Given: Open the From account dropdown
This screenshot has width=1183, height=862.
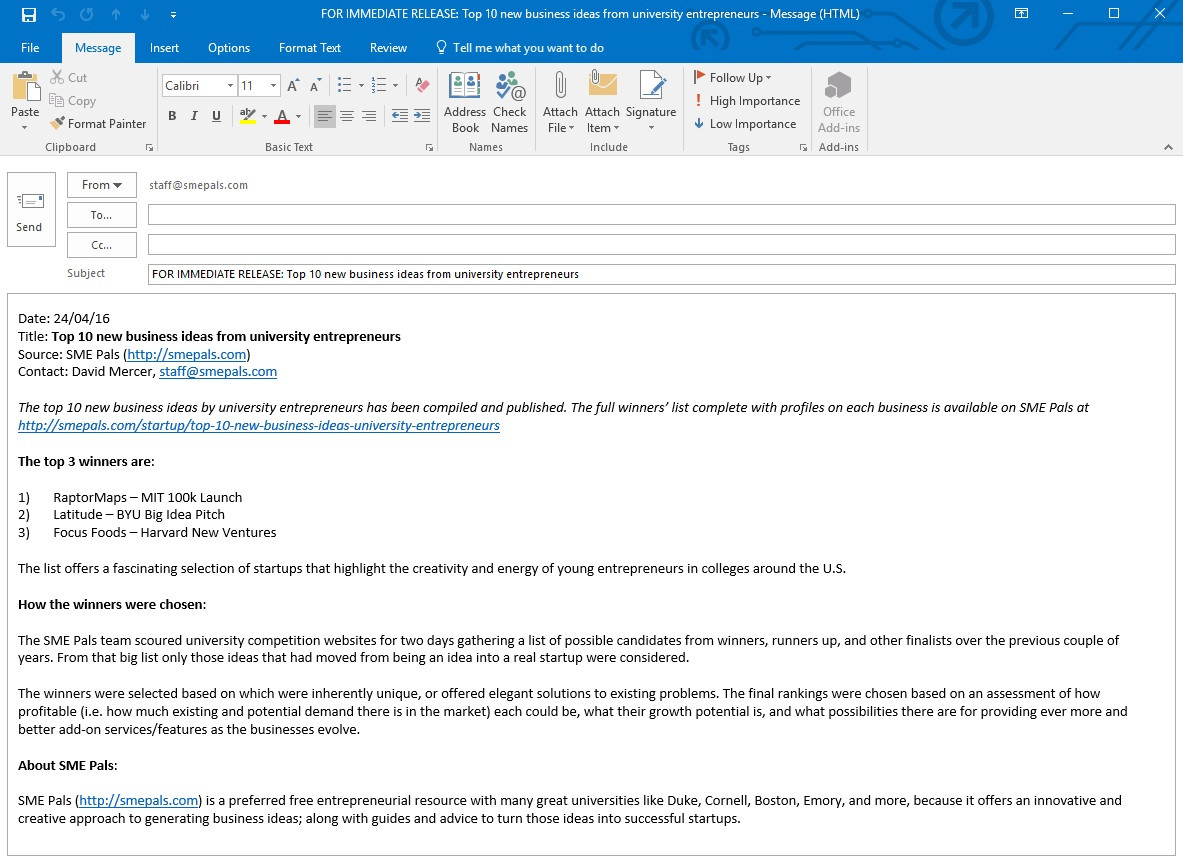Looking at the screenshot, I should [x=102, y=185].
